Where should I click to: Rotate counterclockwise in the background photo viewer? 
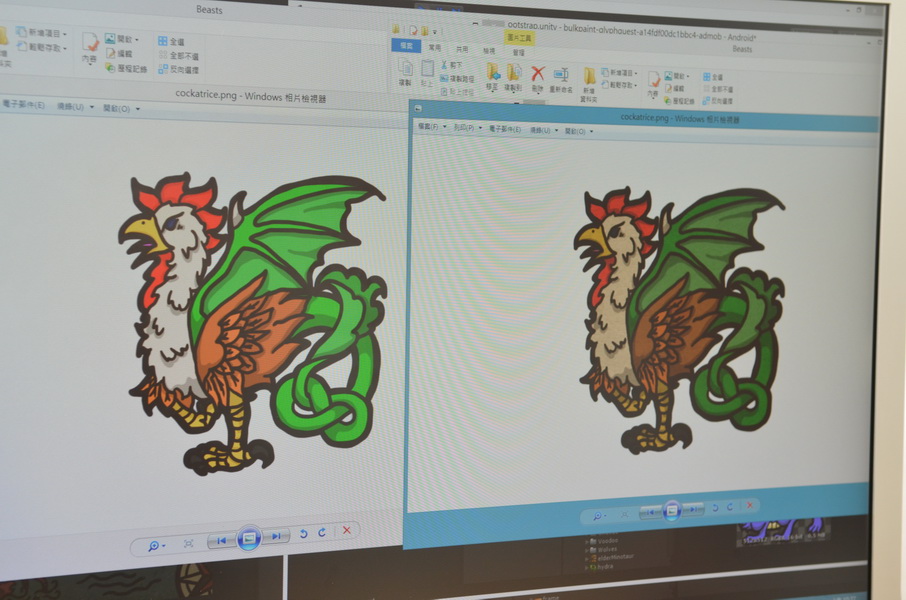(x=304, y=534)
